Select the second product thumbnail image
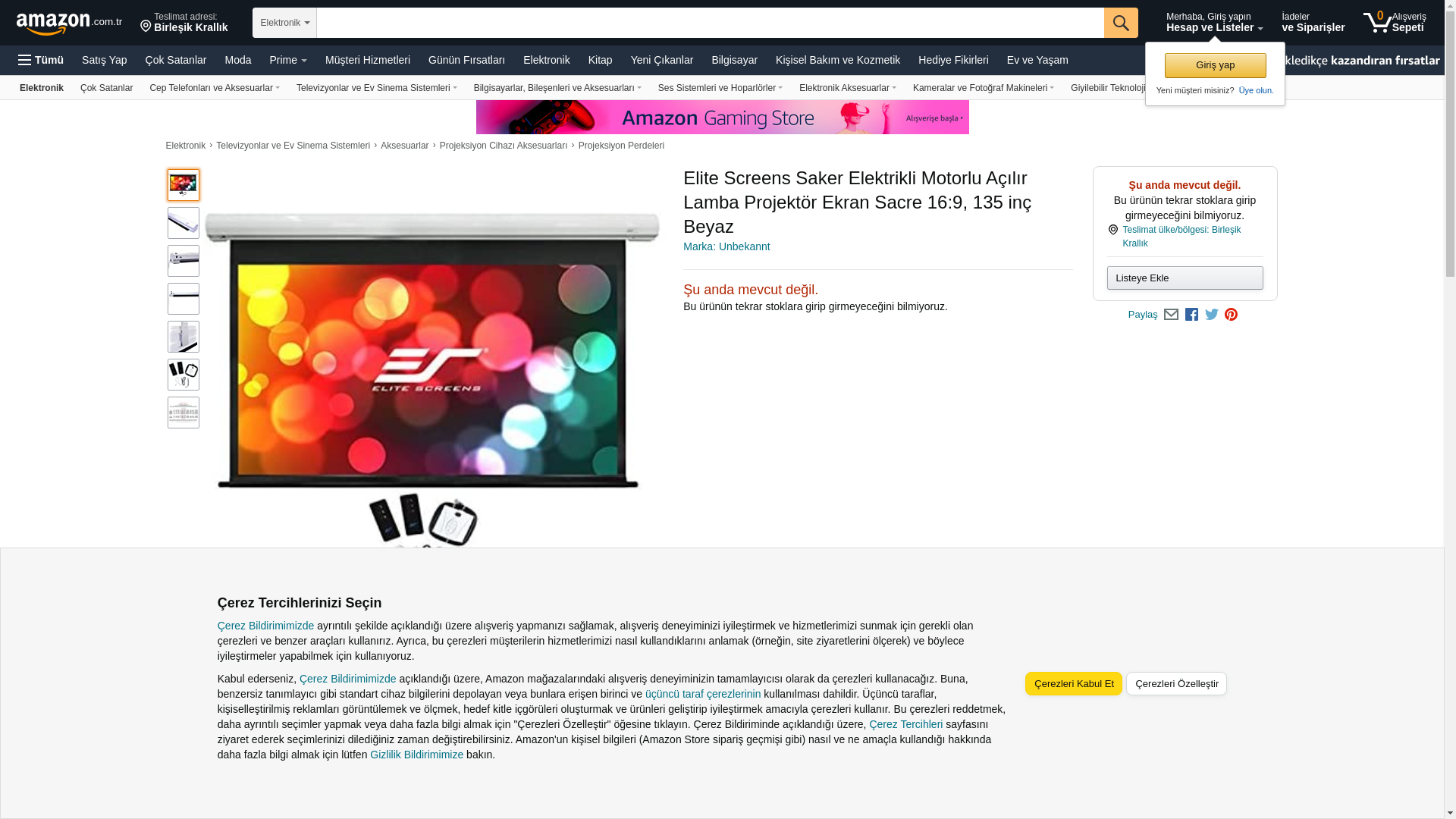Viewport: 1456px width, 819px height. coord(184,223)
